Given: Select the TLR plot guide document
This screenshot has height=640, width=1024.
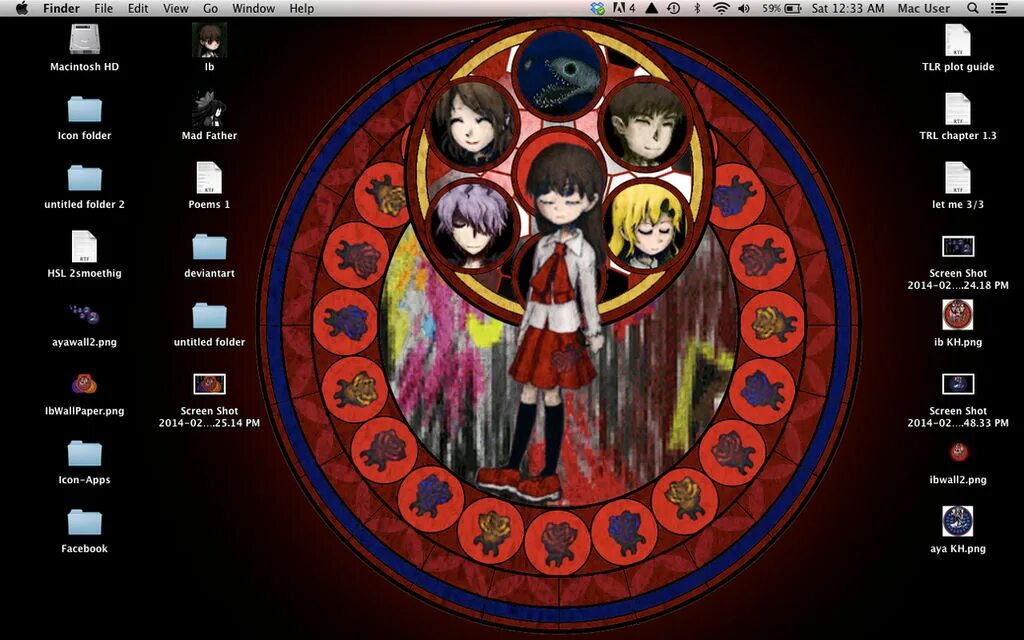Looking at the screenshot, I should coord(958,39).
